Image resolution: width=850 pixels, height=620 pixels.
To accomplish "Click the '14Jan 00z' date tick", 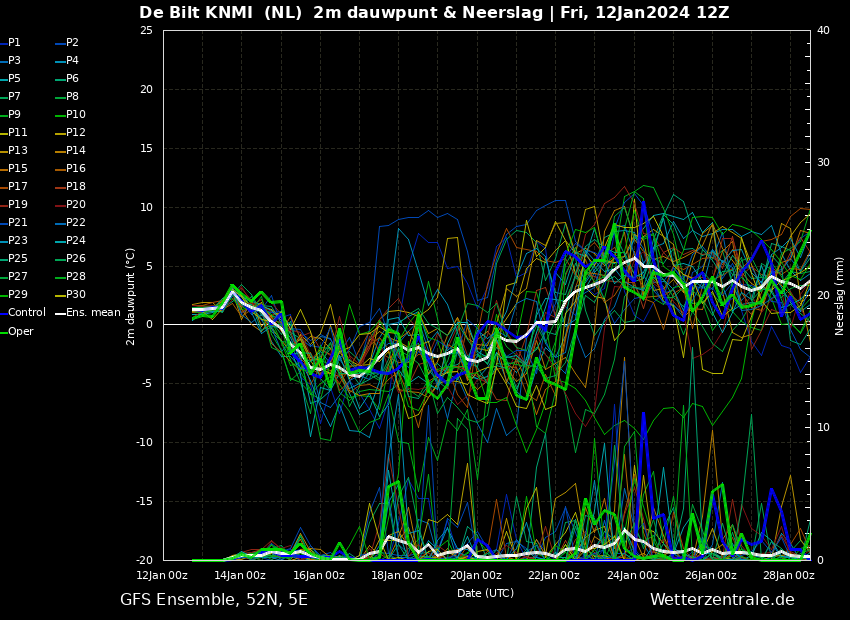I will [x=240, y=576].
